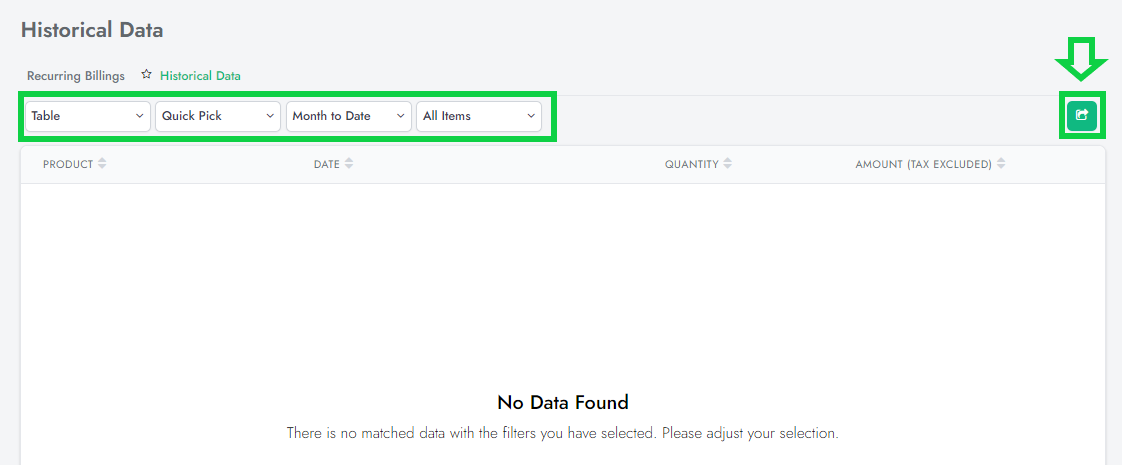This screenshot has width=1122, height=465.
Task: Click the AMOUNT (TAX EXCLUDED) header label
Action: pyautogui.click(x=923, y=164)
